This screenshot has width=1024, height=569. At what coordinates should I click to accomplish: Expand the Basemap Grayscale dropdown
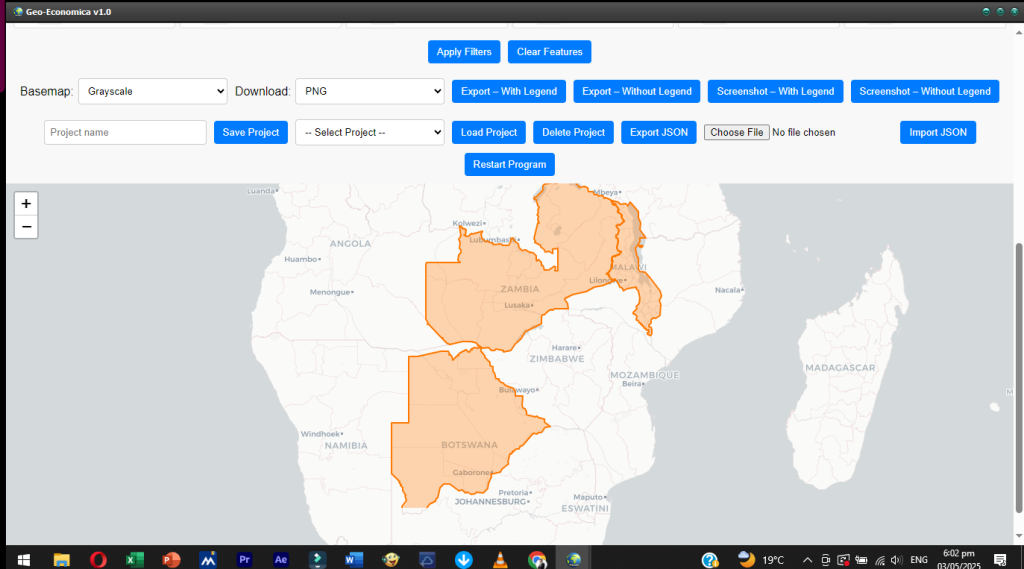point(153,91)
